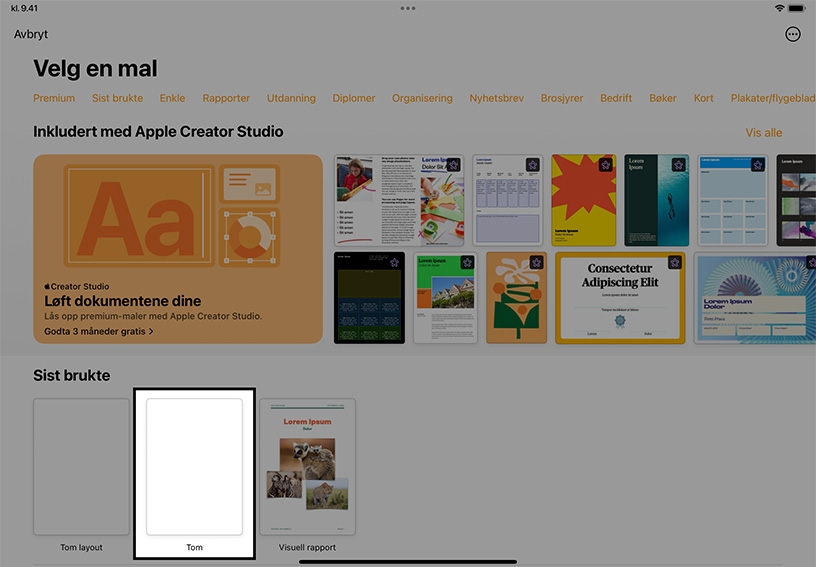Screen dimensions: 816x567
Task: Tap Godta 3 måneder gratis link
Action: [98, 331]
